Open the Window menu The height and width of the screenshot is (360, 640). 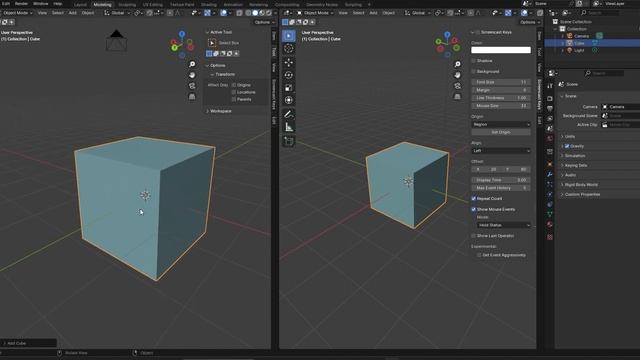[x=40, y=4]
